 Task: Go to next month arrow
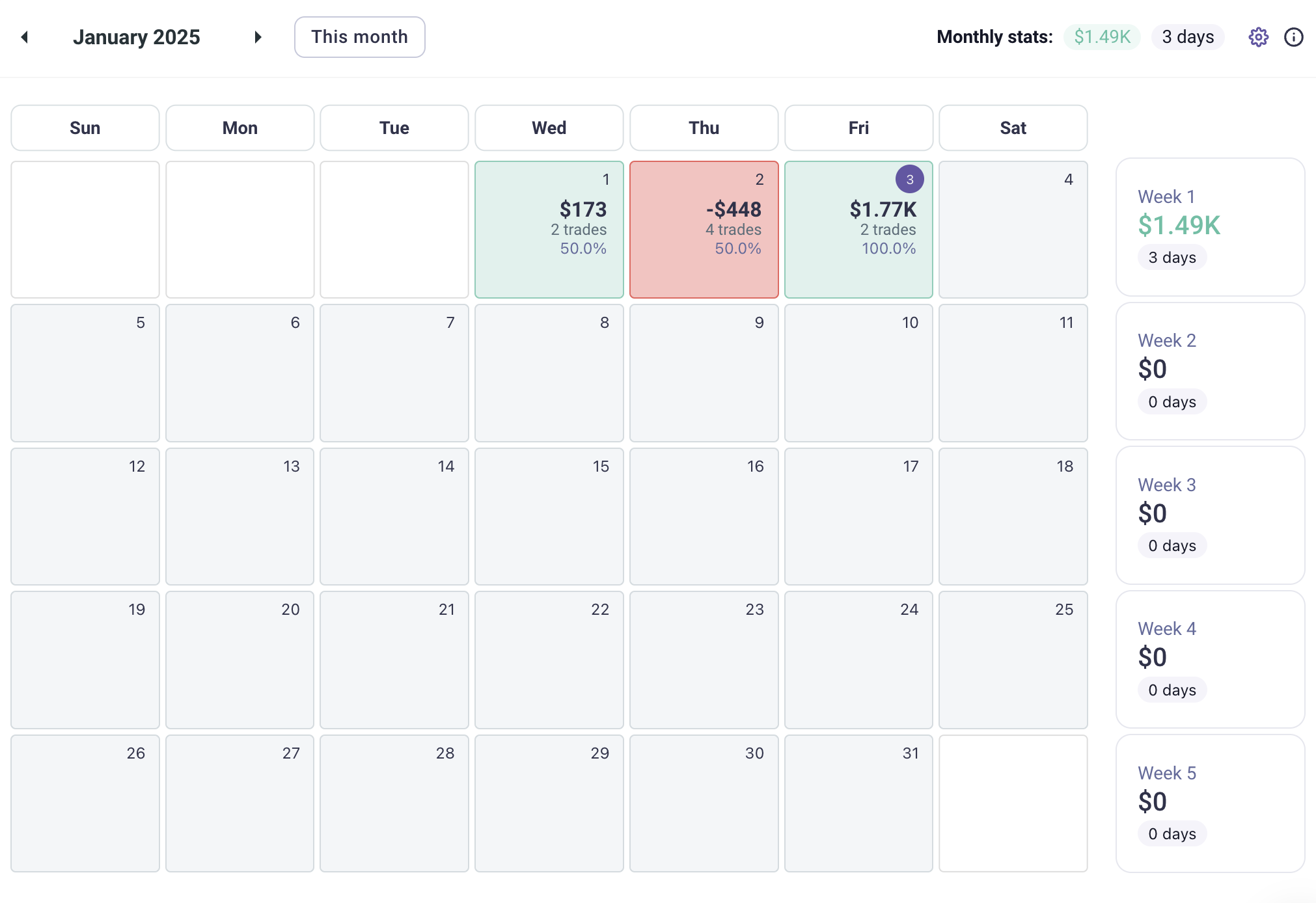tap(258, 37)
